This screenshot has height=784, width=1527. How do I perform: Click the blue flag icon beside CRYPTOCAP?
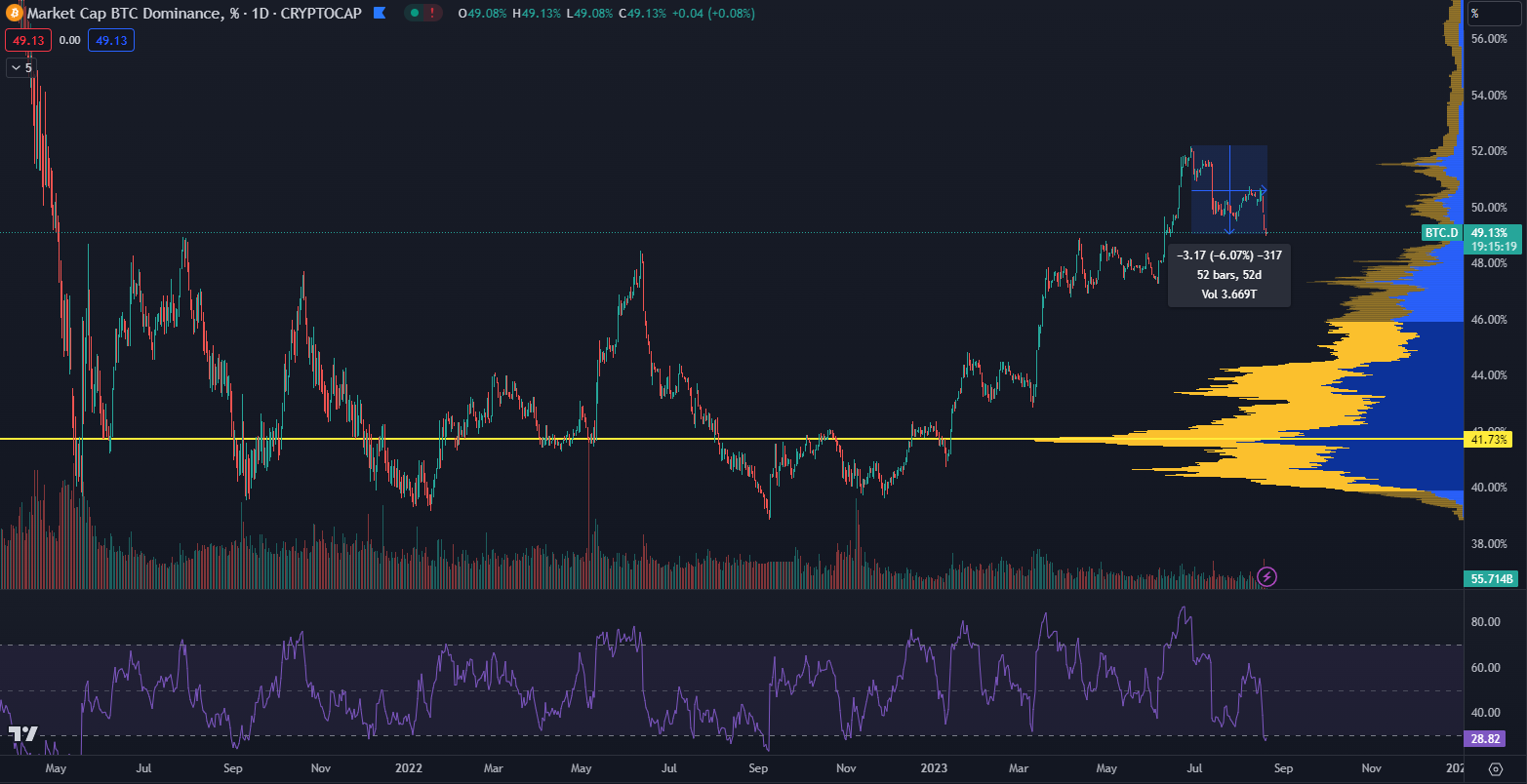click(380, 14)
